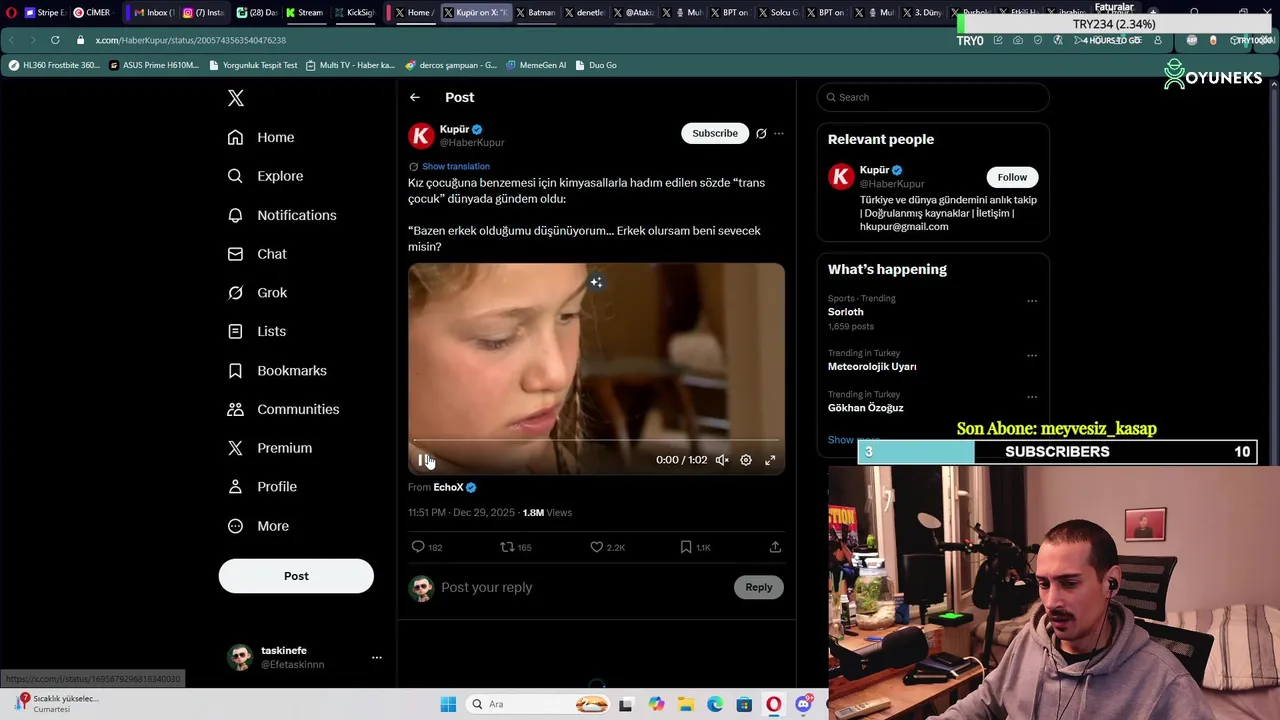The width and height of the screenshot is (1280, 720).
Task: Open Communities in the sidebar
Action: [x=283, y=409]
